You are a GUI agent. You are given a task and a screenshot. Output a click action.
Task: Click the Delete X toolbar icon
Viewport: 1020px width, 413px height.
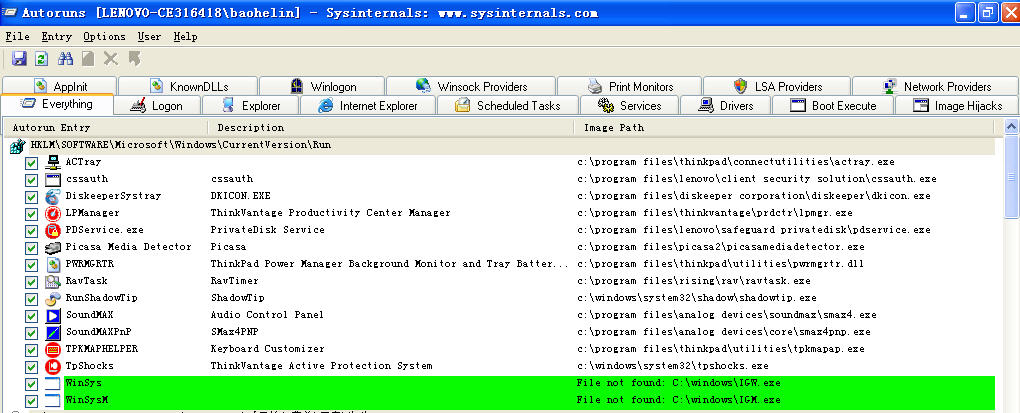coord(111,59)
